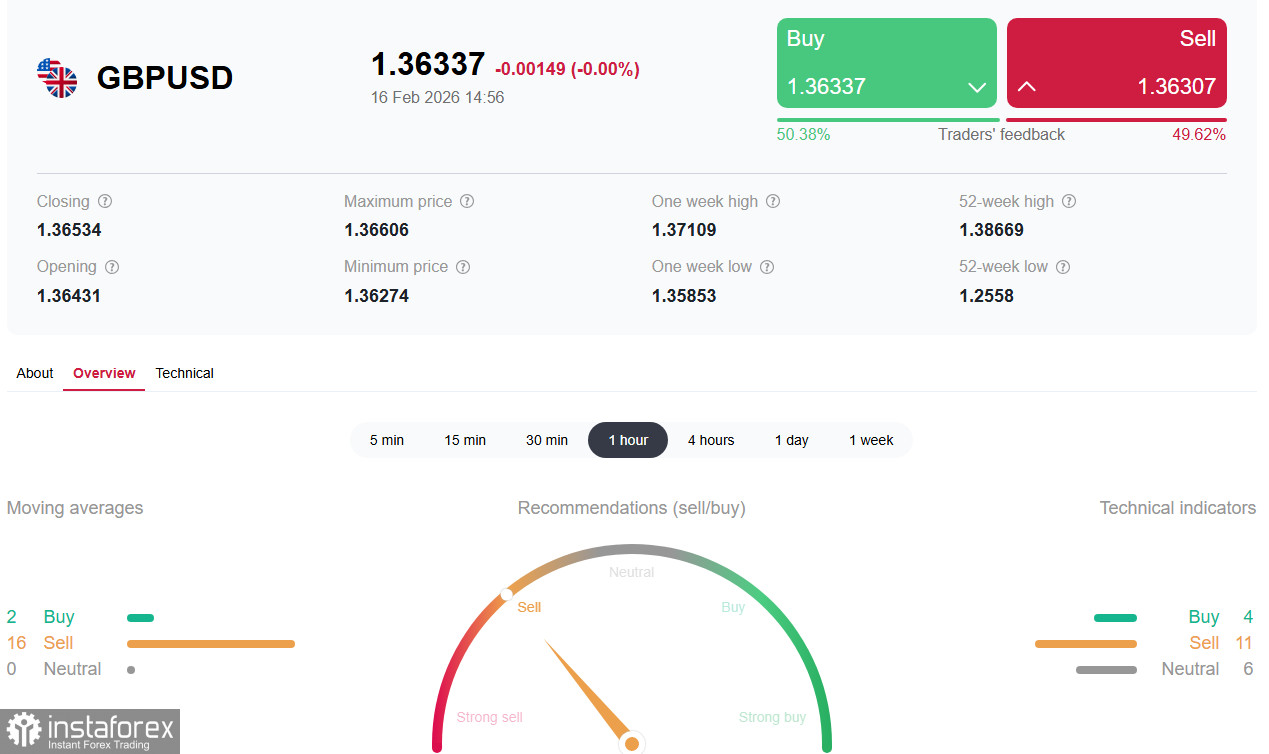Select the 15 min timeframe
1269x754 pixels.
465,440
